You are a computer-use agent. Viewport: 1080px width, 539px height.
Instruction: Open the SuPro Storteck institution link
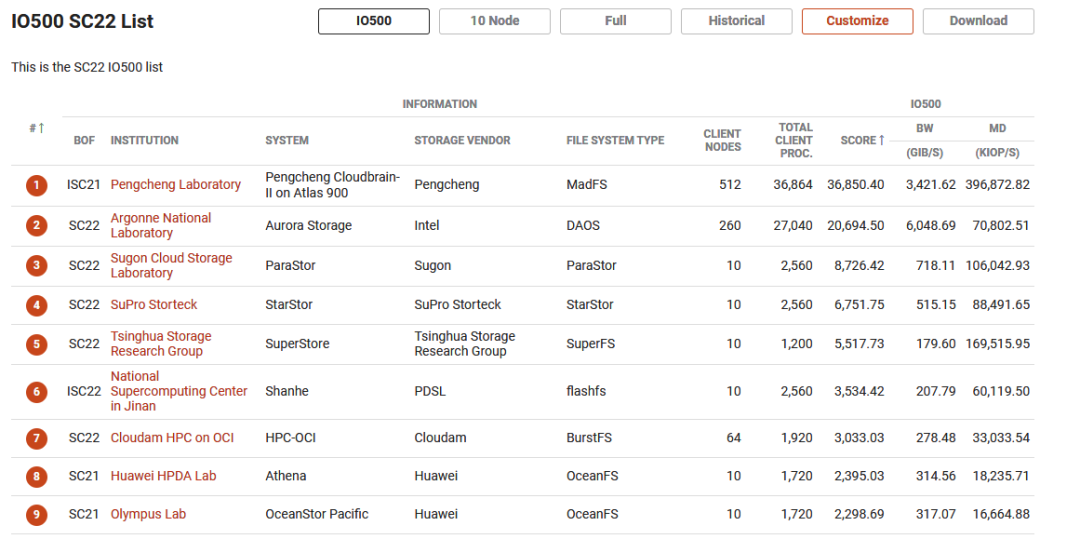(x=154, y=304)
